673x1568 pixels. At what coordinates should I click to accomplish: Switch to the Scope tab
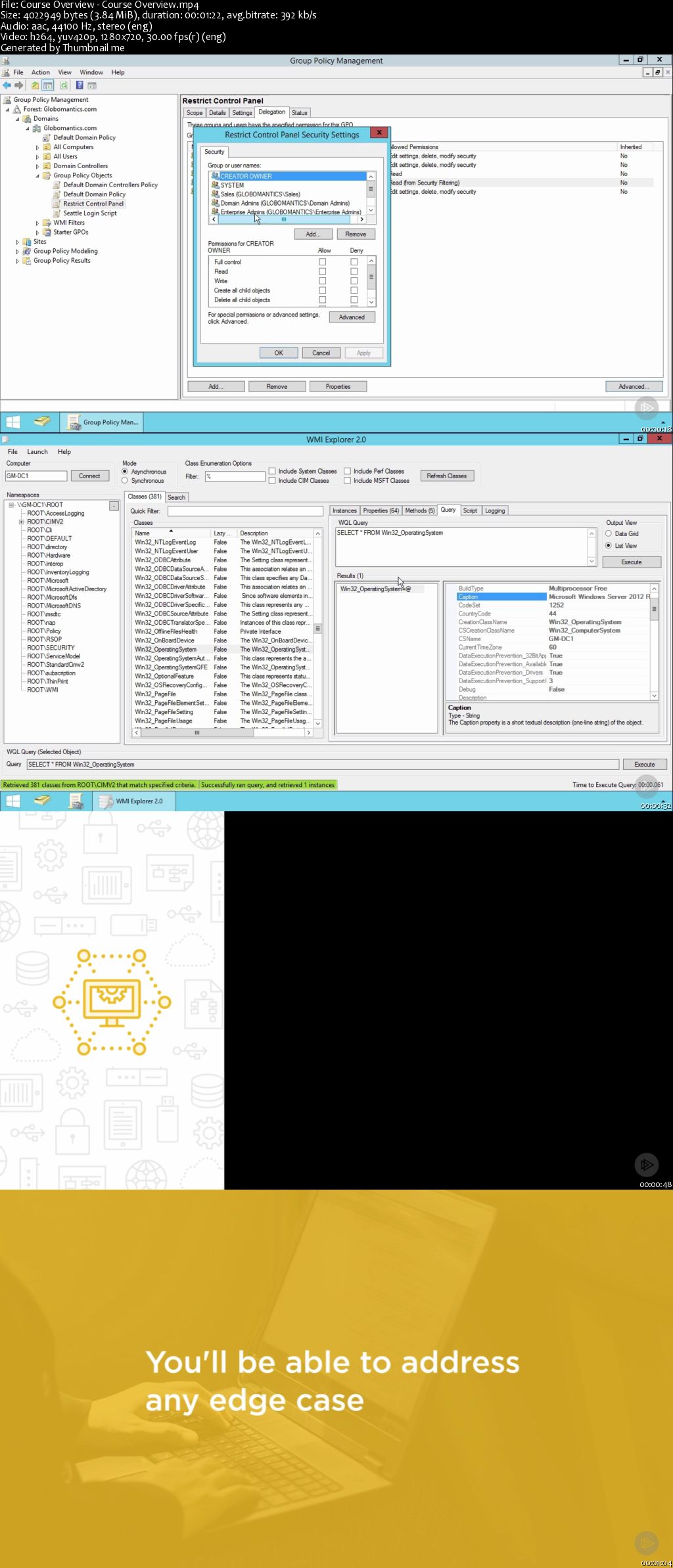195,113
